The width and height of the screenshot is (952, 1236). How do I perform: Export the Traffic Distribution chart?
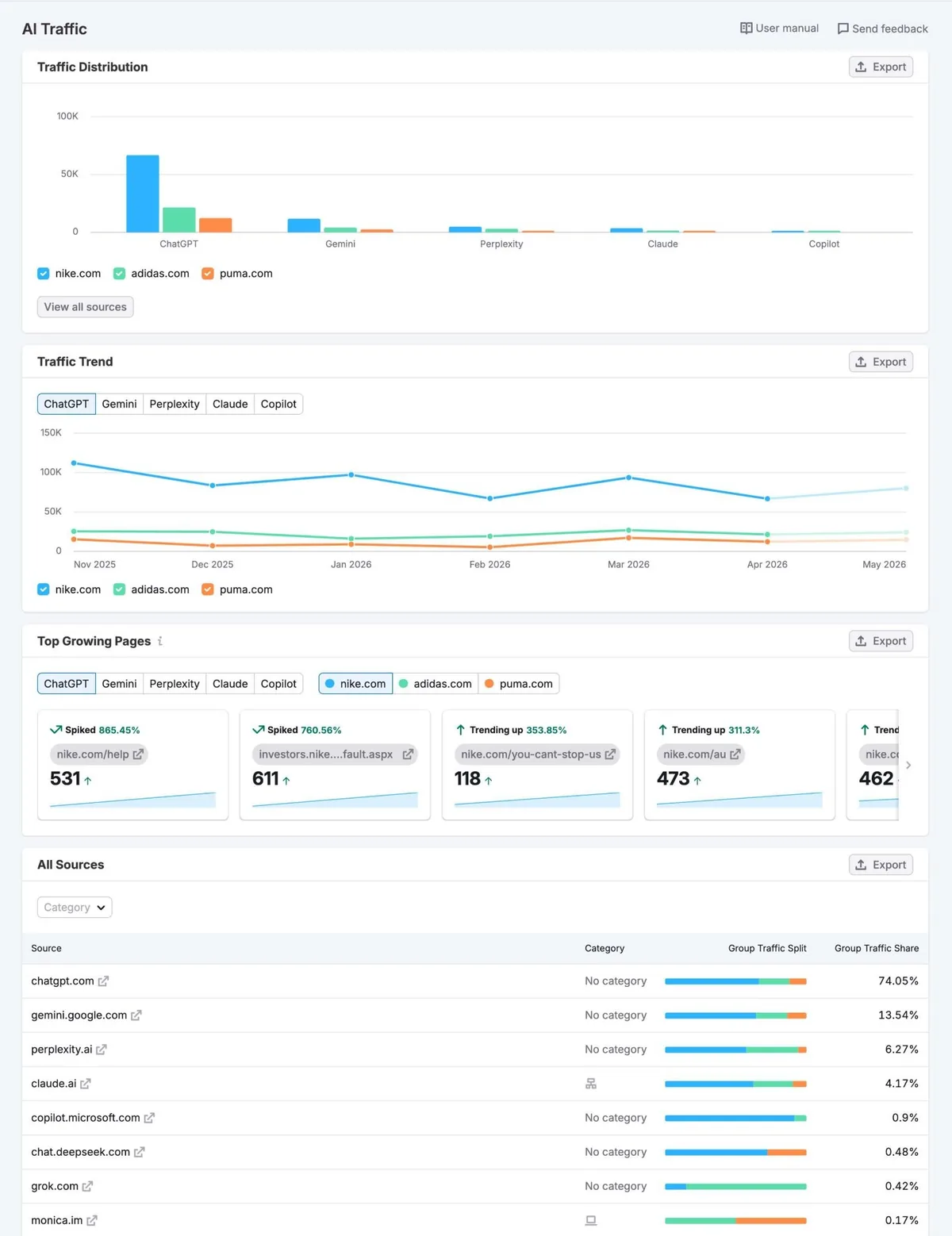pos(881,67)
